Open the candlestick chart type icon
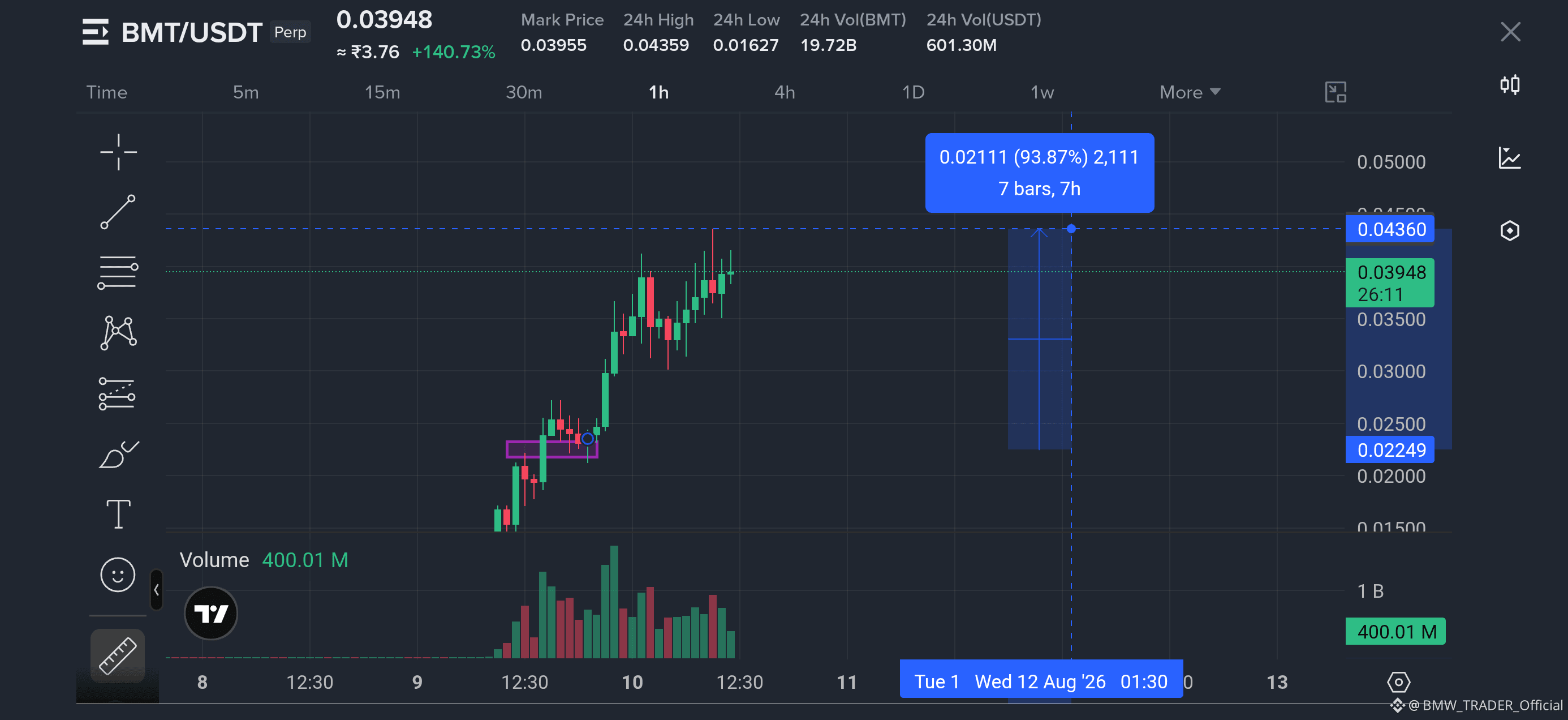The height and width of the screenshot is (720, 1568). pyautogui.click(x=1510, y=84)
